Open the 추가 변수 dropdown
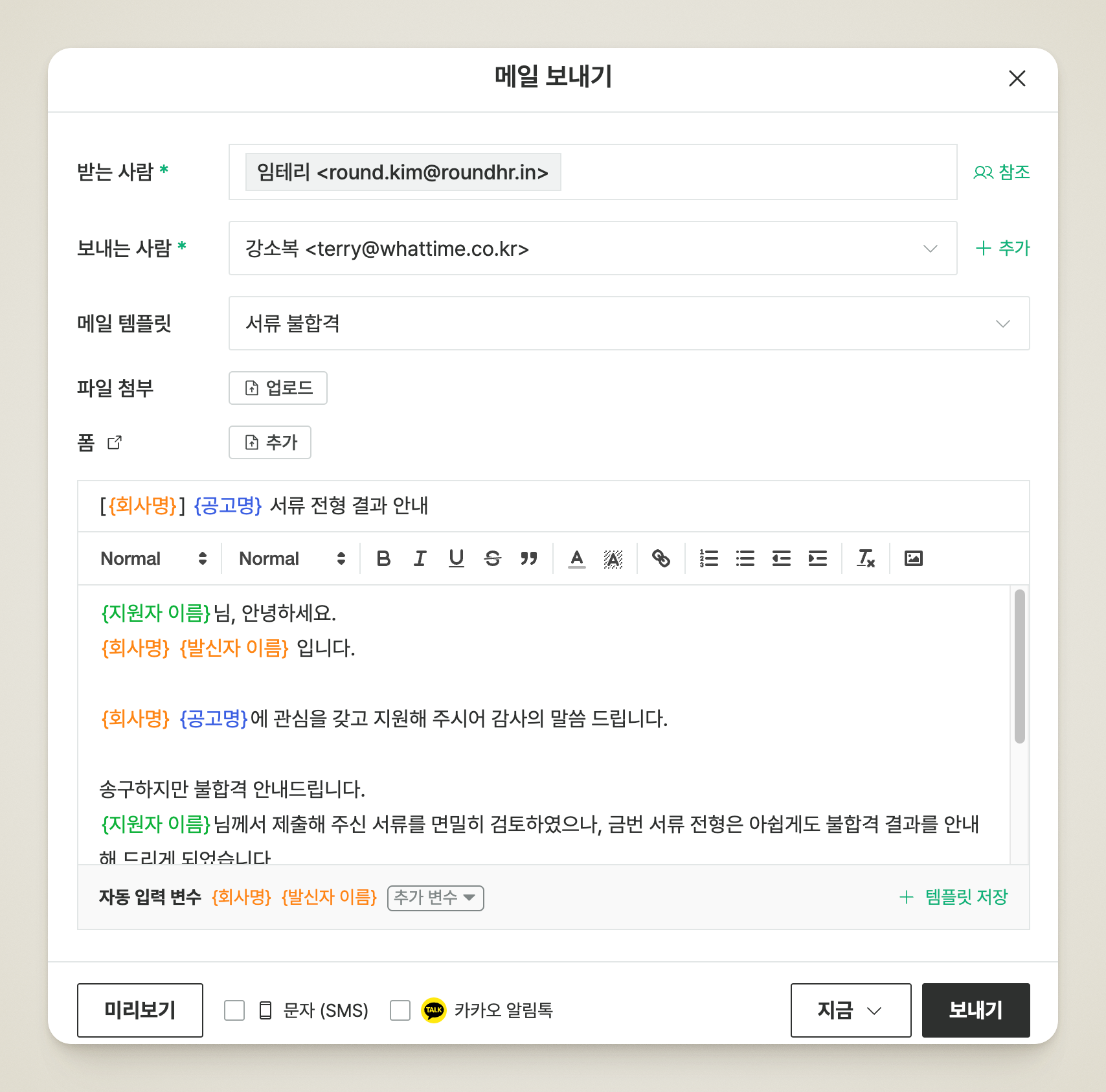1106x1092 pixels. tap(435, 898)
